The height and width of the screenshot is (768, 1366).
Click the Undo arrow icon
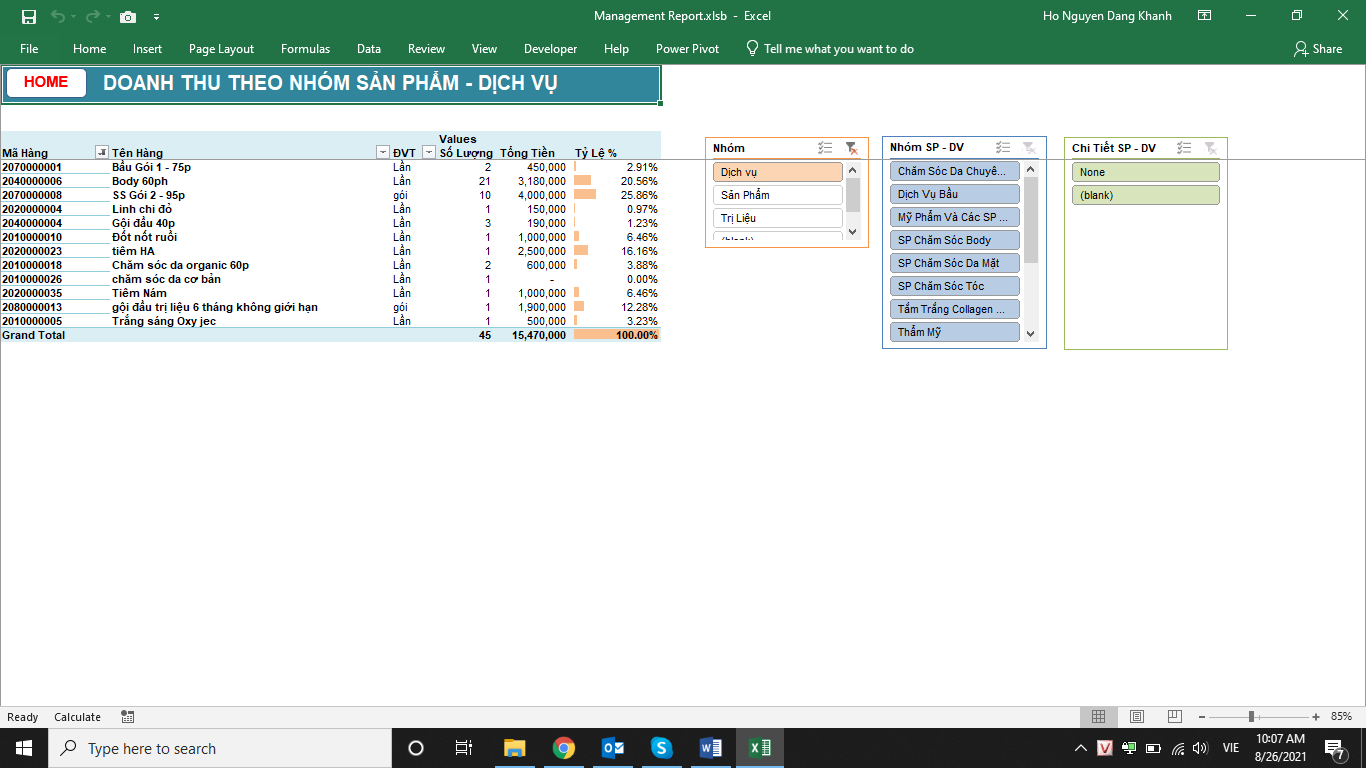tap(57, 17)
